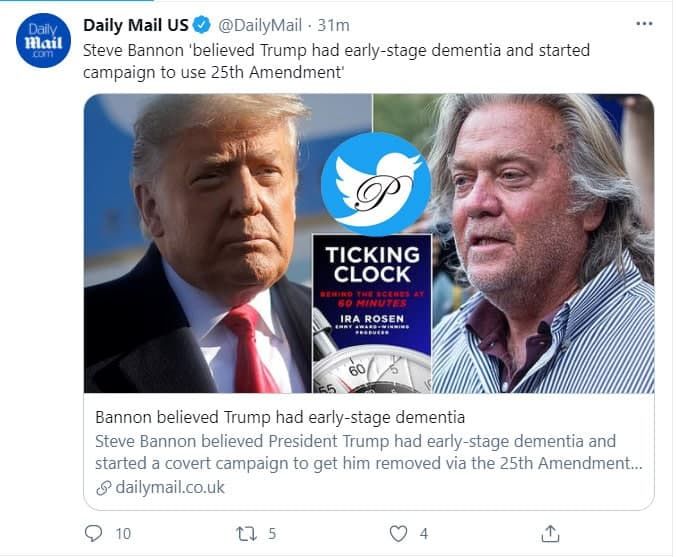Open the tweet's more options menu
This screenshot has height=557, width=677.
pyautogui.click(x=645, y=24)
